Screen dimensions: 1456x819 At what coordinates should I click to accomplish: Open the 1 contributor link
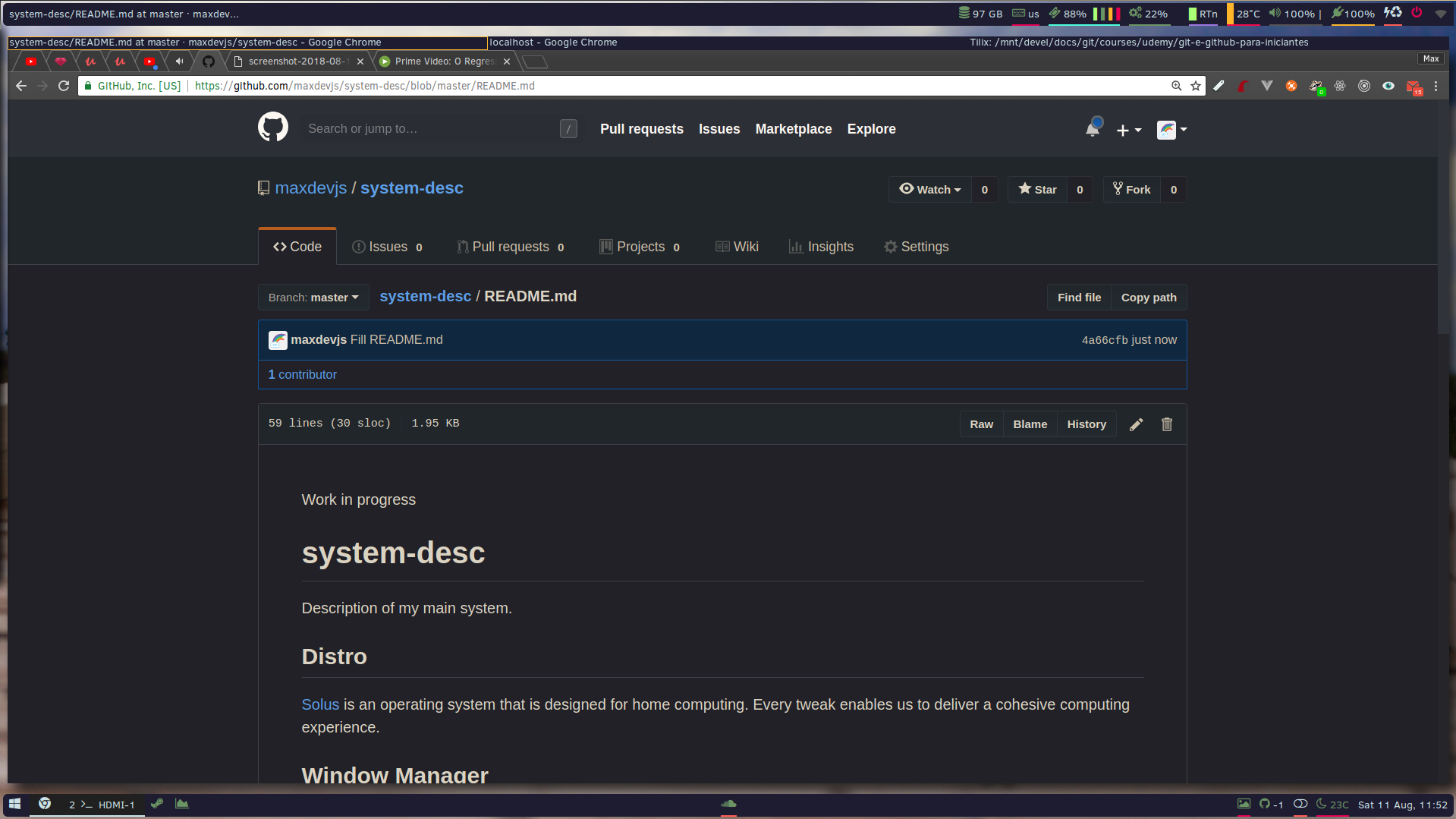[x=303, y=375]
